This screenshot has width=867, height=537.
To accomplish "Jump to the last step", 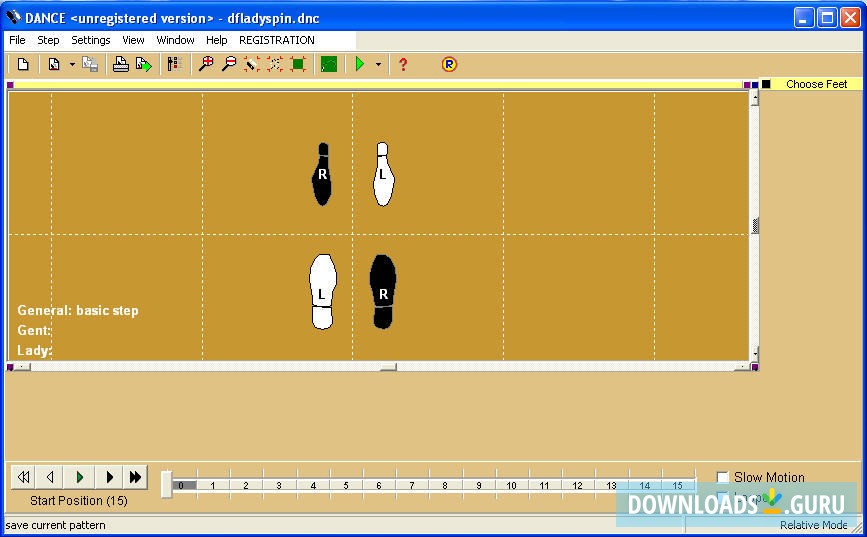I will point(135,477).
